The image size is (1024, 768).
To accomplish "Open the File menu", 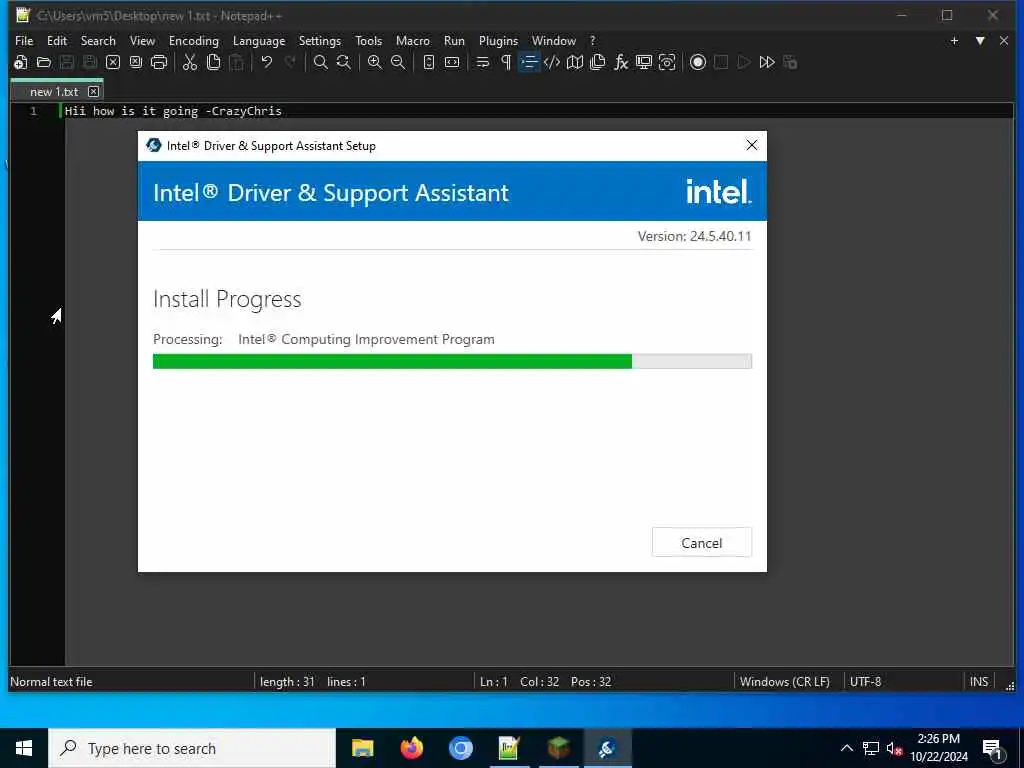I will click(x=24, y=40).
